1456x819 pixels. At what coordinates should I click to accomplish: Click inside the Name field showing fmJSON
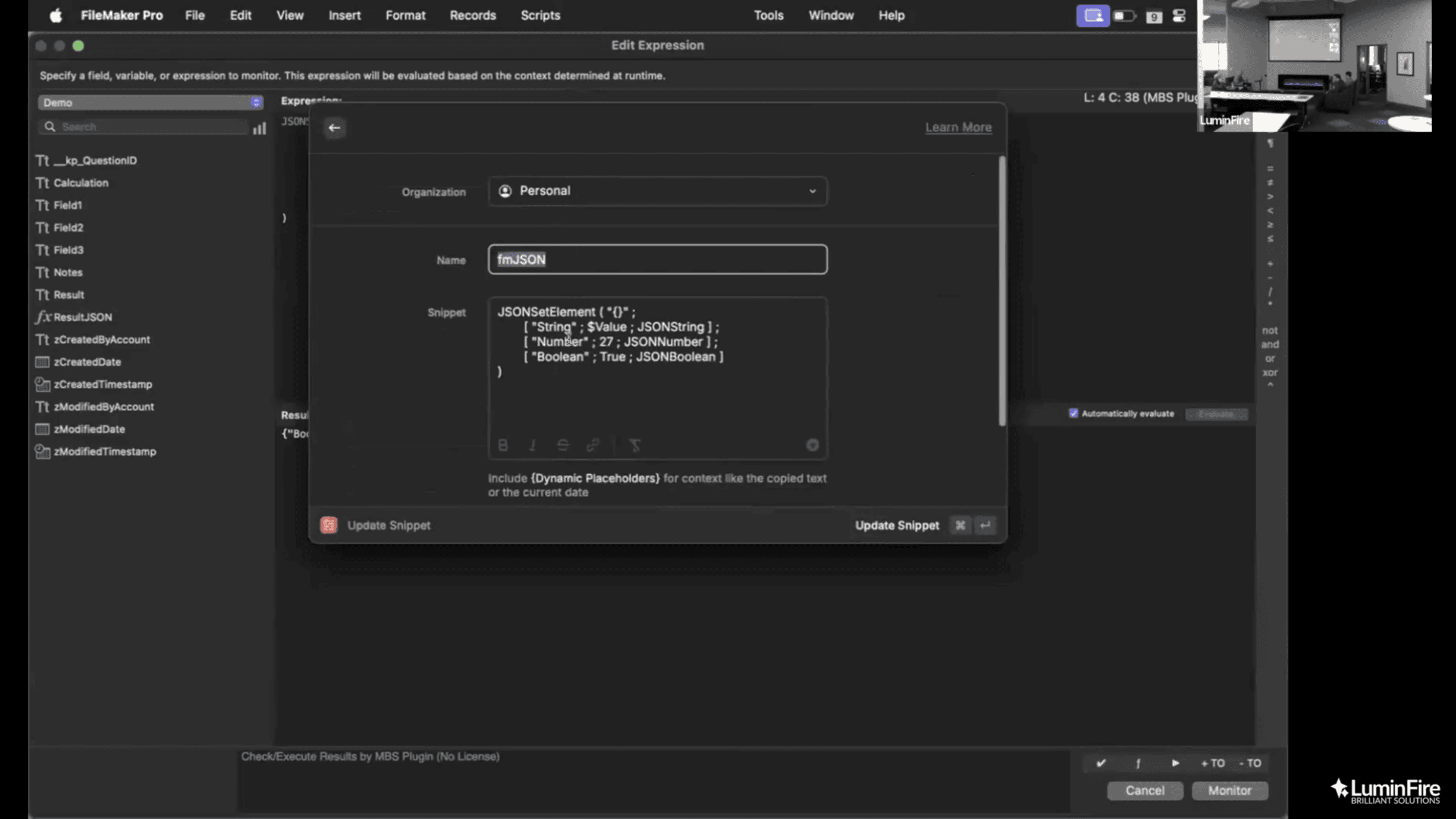pos(656,259)
